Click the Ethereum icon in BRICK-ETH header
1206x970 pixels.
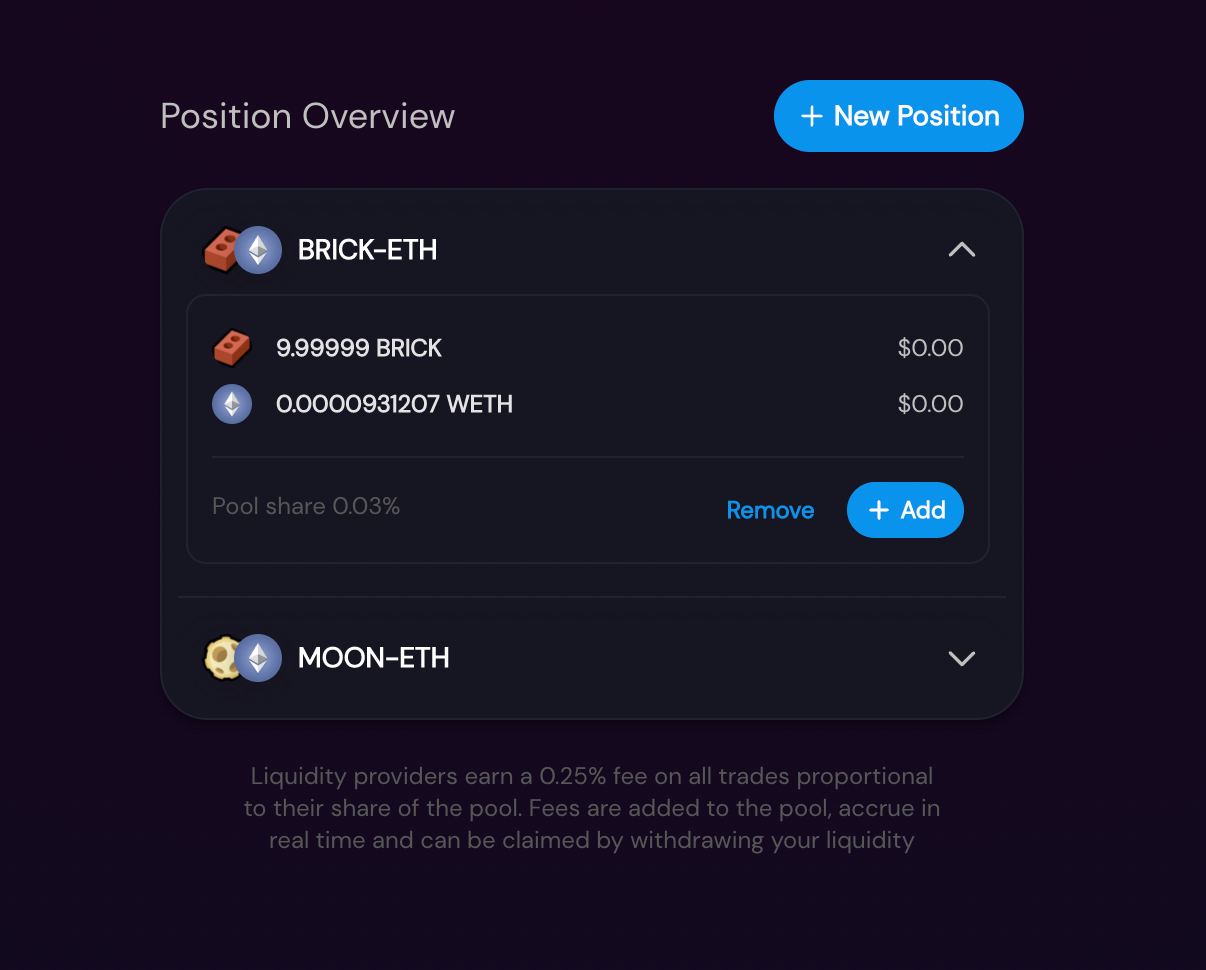258,250
